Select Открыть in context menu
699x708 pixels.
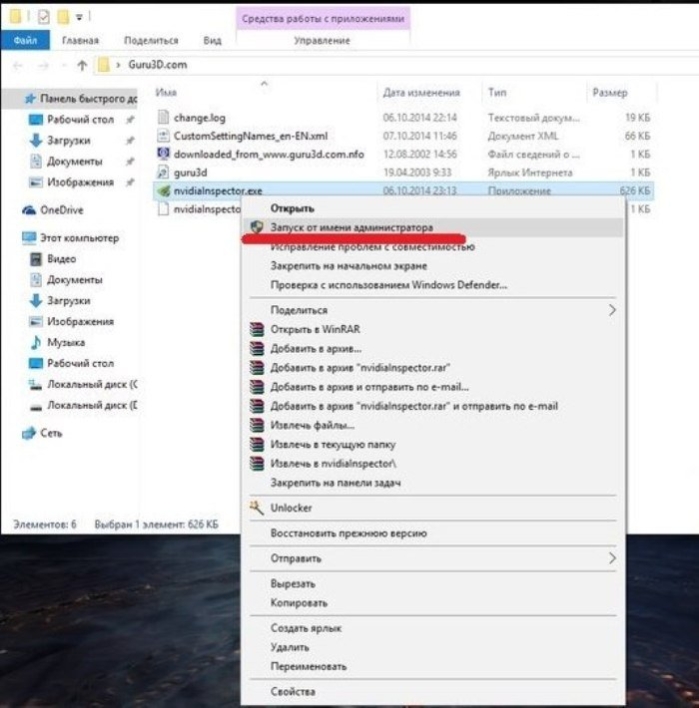(x=434, y=208)
